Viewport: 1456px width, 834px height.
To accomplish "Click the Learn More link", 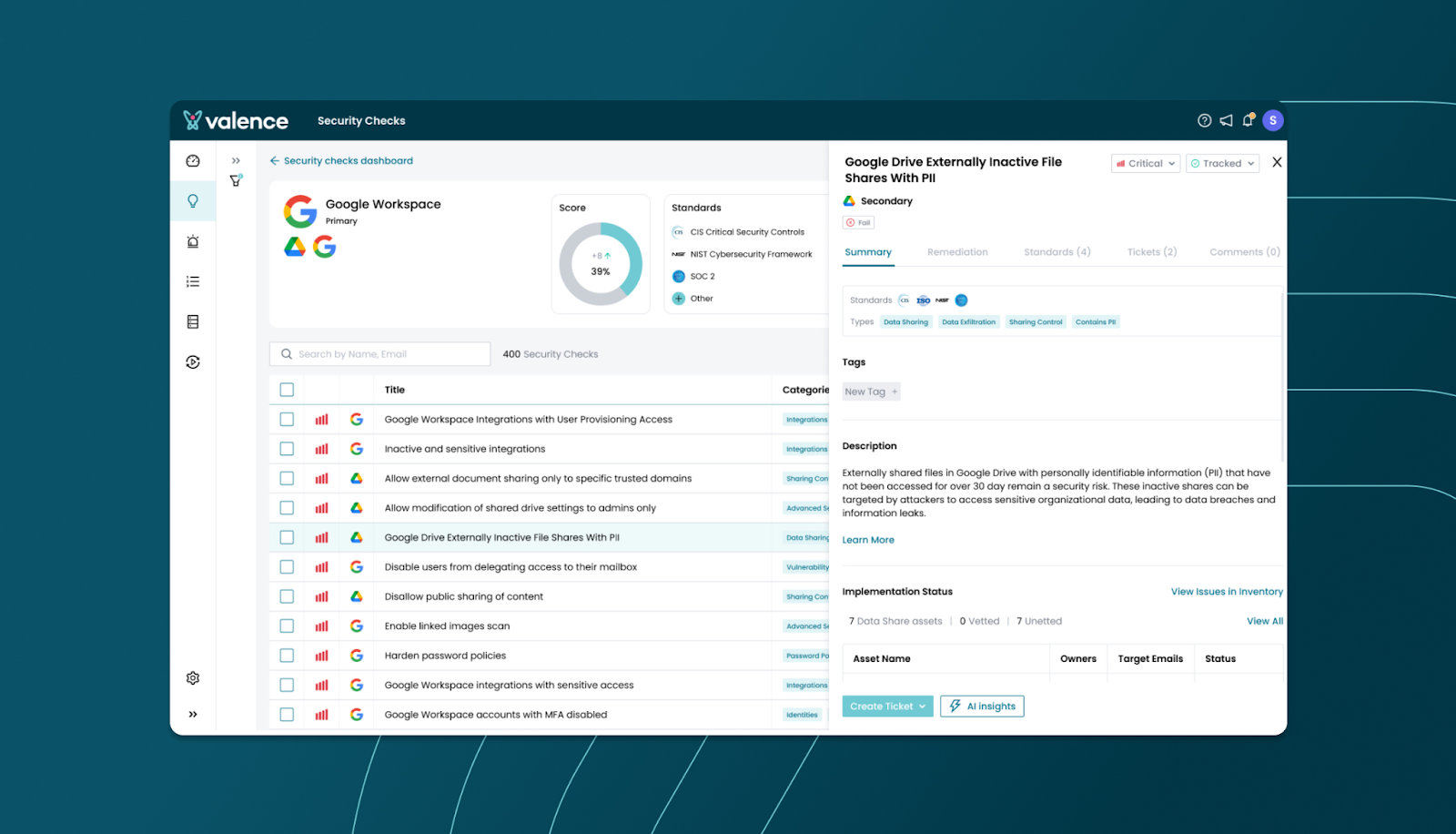I will tap(868, 539).
